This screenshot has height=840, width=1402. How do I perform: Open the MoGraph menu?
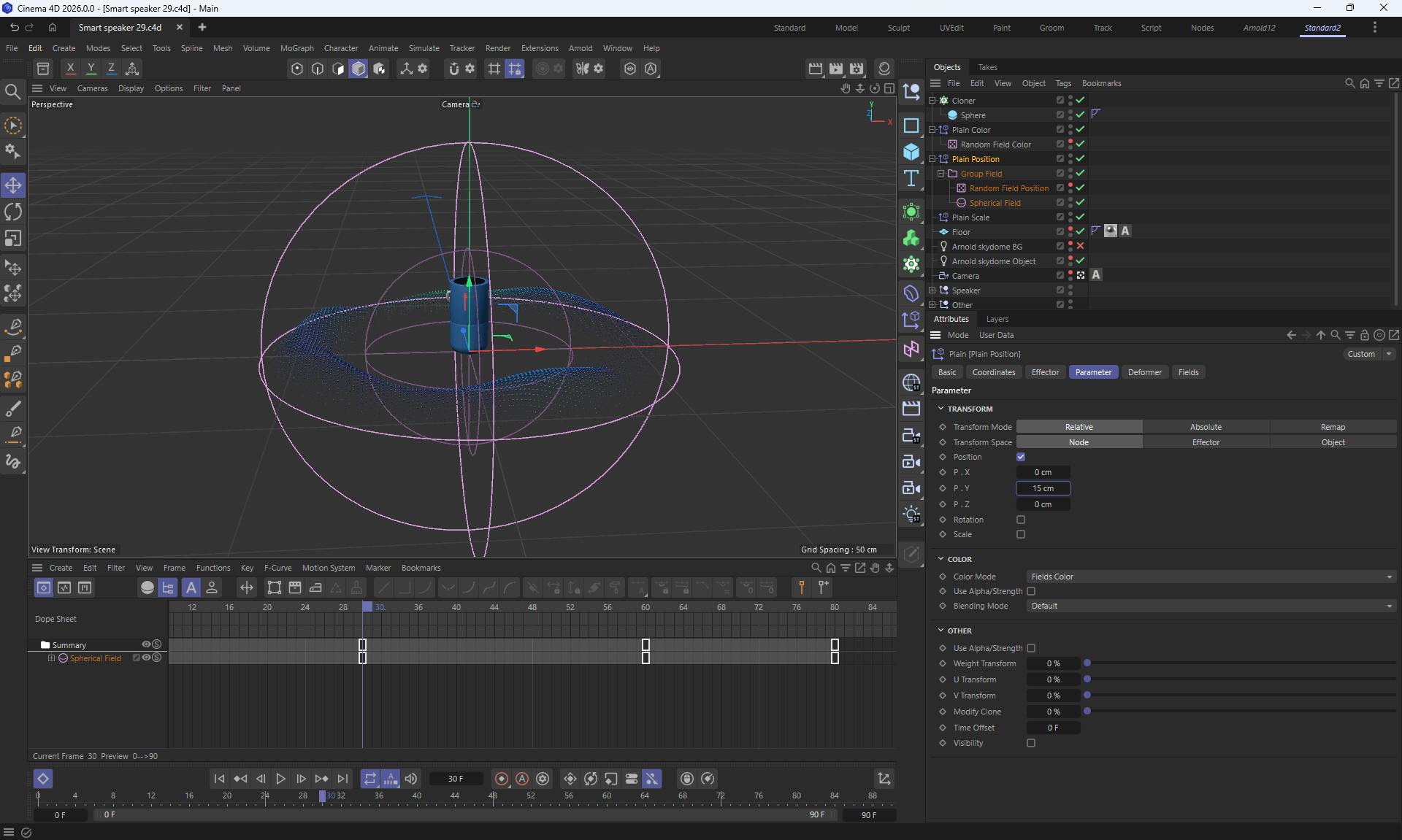coord(296,48)
